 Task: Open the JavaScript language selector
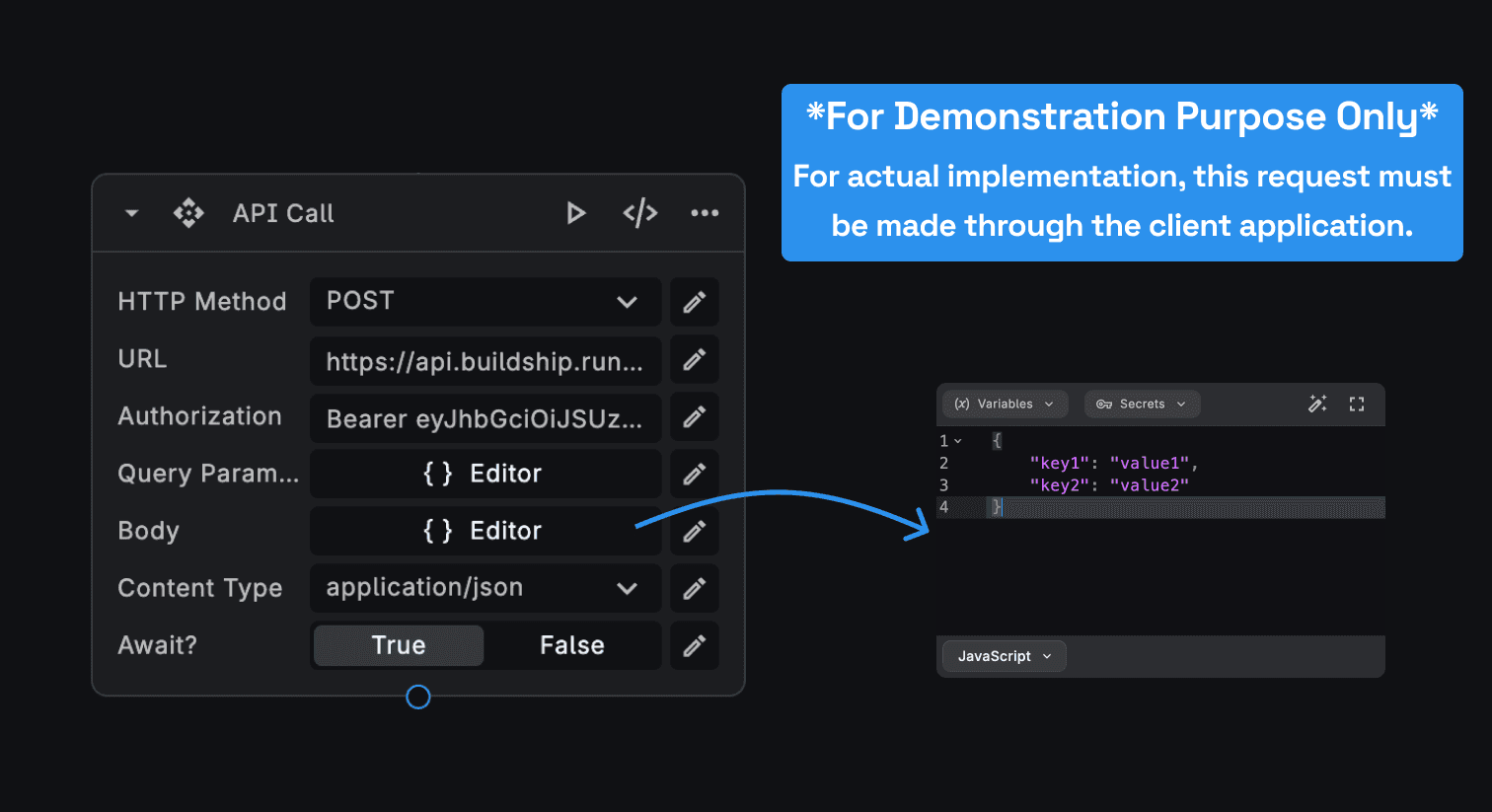tap(1003, 655)
